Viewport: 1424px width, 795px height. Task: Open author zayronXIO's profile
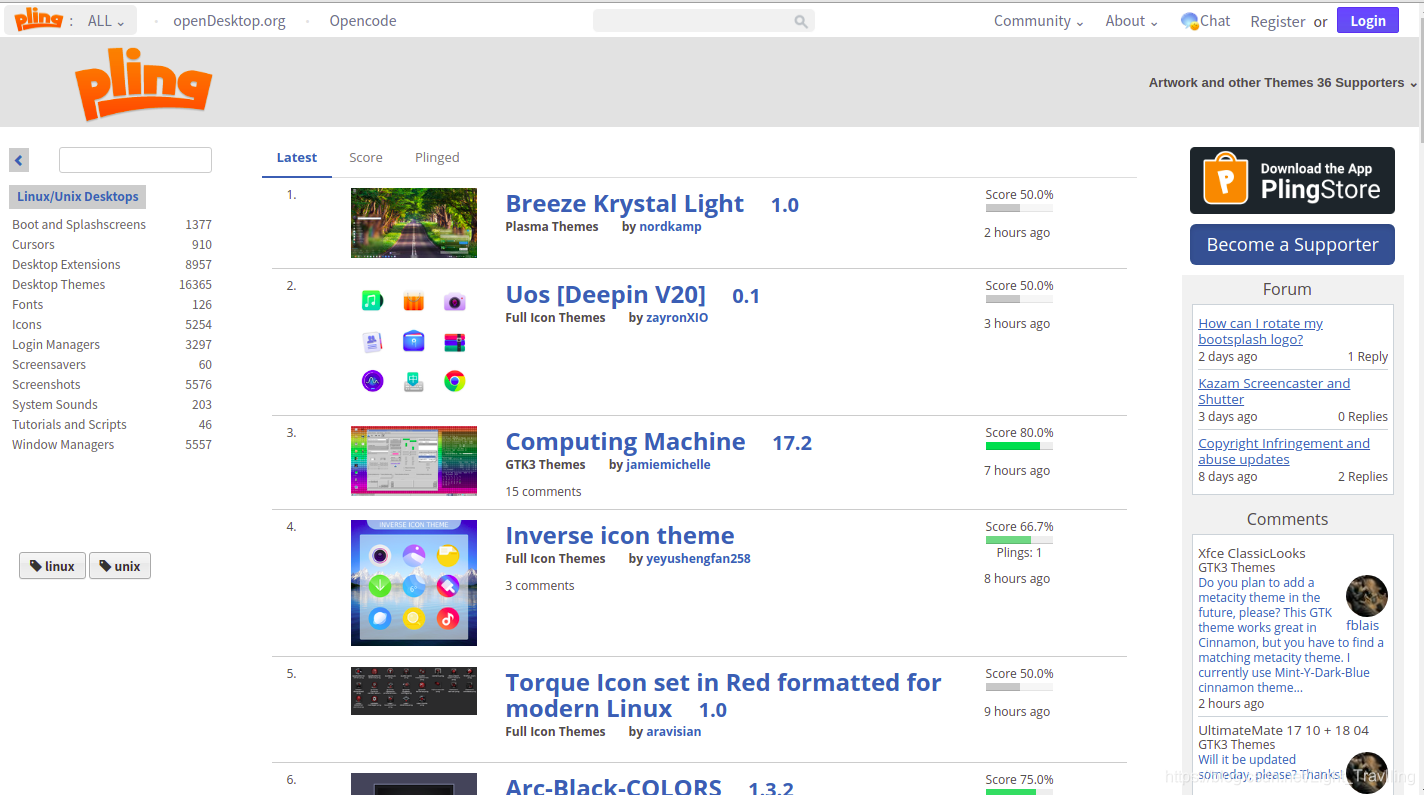point(677,318)
